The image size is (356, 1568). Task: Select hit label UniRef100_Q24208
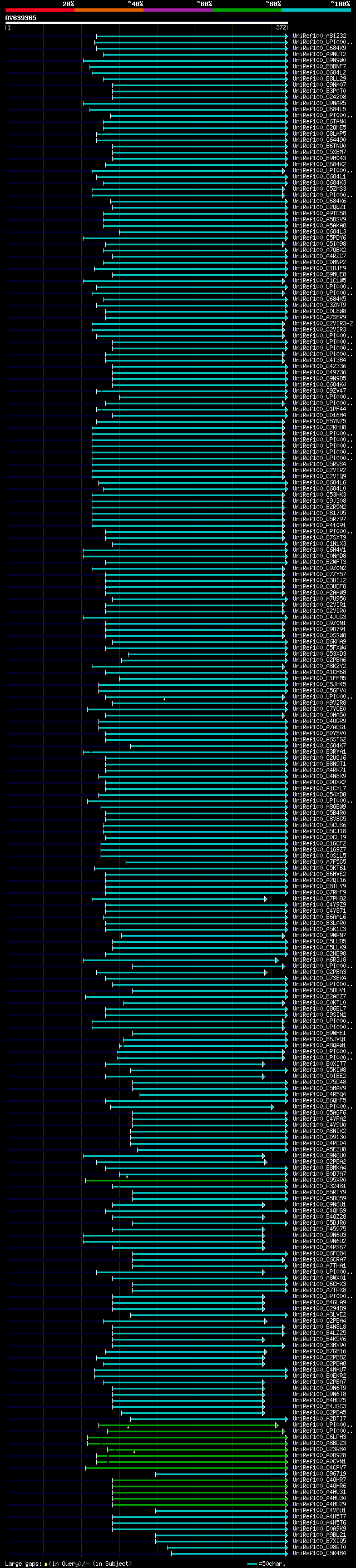click(319, 97)
